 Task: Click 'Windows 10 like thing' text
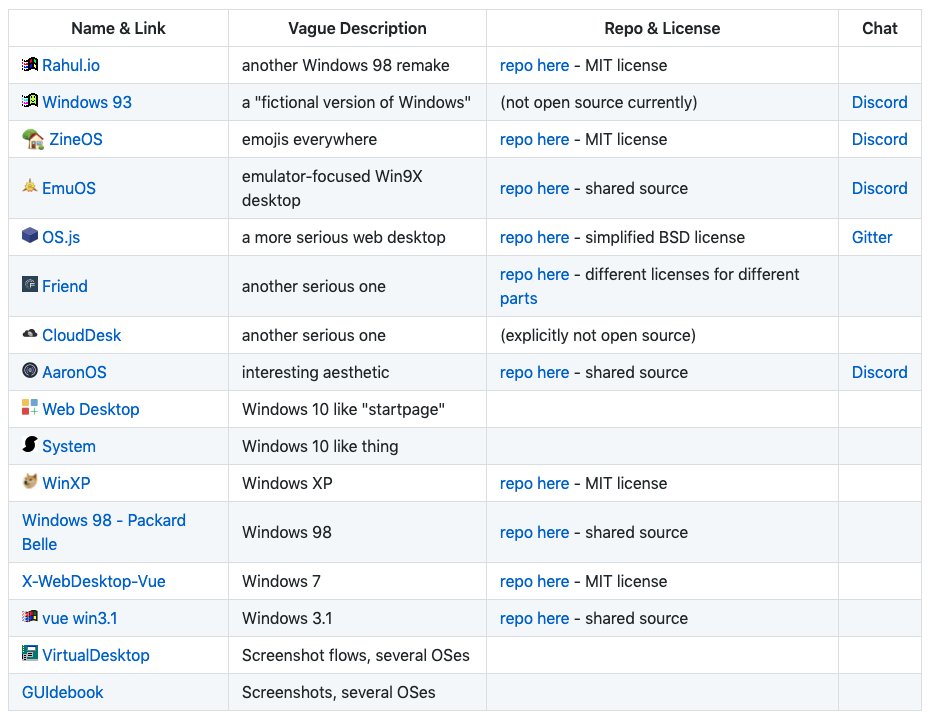pos(320,447)
